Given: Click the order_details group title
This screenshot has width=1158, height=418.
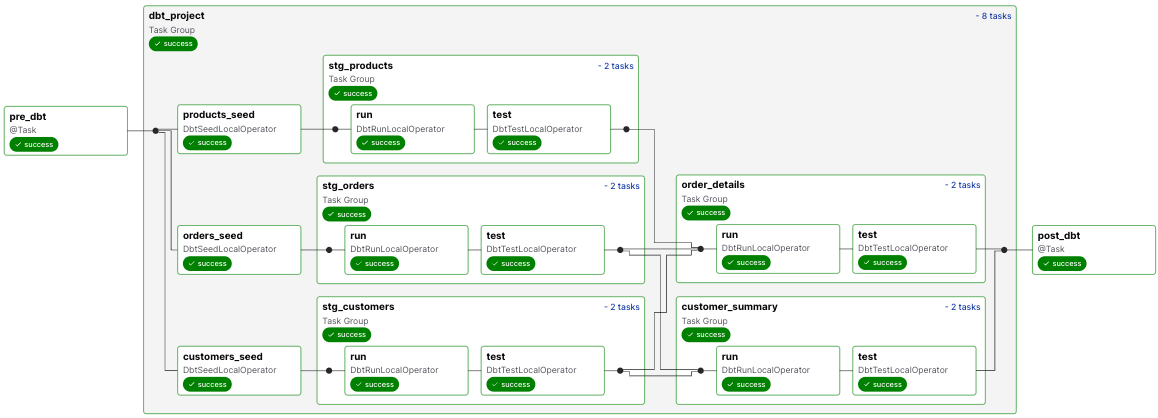Looking at the screenshot, I should pyautogui.click(x=713, y=185).
